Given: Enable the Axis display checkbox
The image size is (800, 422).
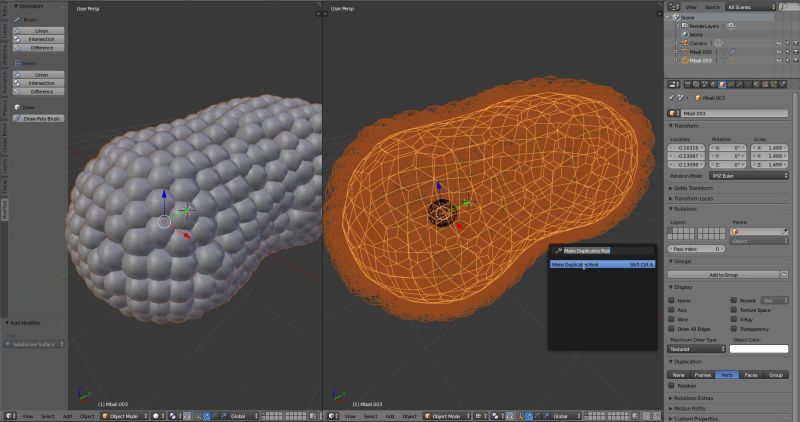Looking at the screenshot, I should click(x=671, y=310).
